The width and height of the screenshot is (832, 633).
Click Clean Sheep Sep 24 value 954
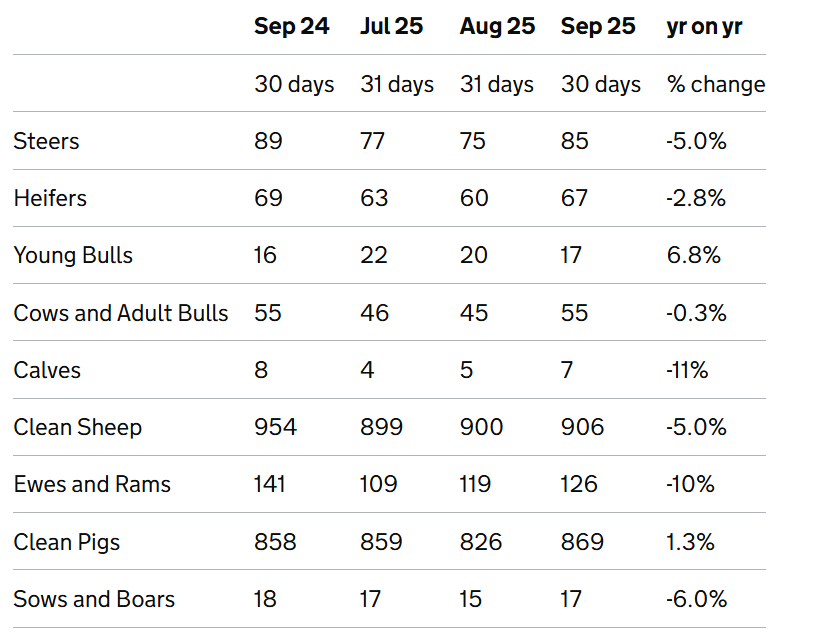click(275, 427)
